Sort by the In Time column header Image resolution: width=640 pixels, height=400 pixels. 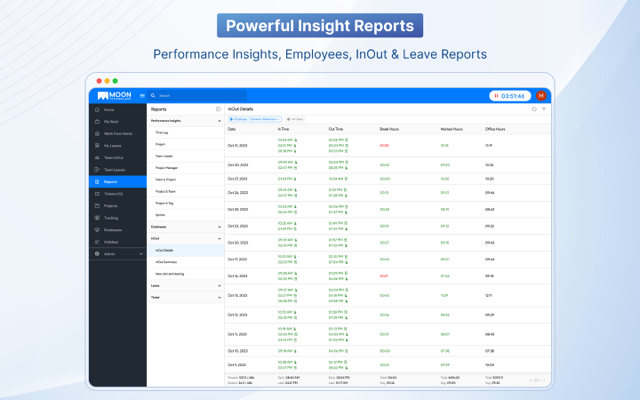(284, 129)
